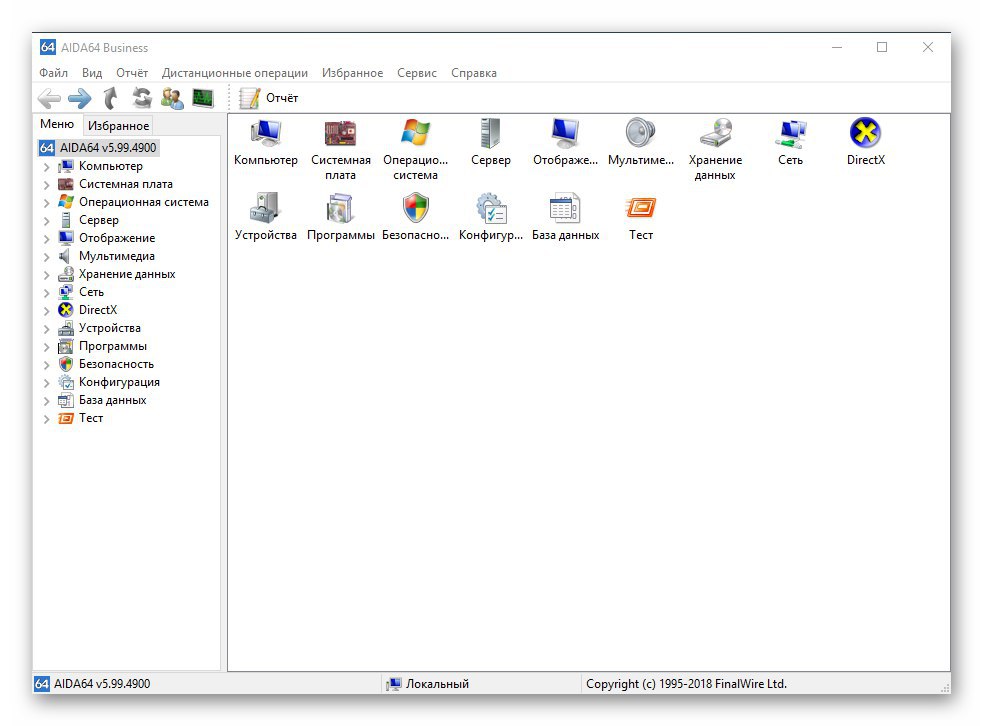Select Конфигурация in the tree
This screenshot has height=726, width=983.
click(x=118, y=382)
